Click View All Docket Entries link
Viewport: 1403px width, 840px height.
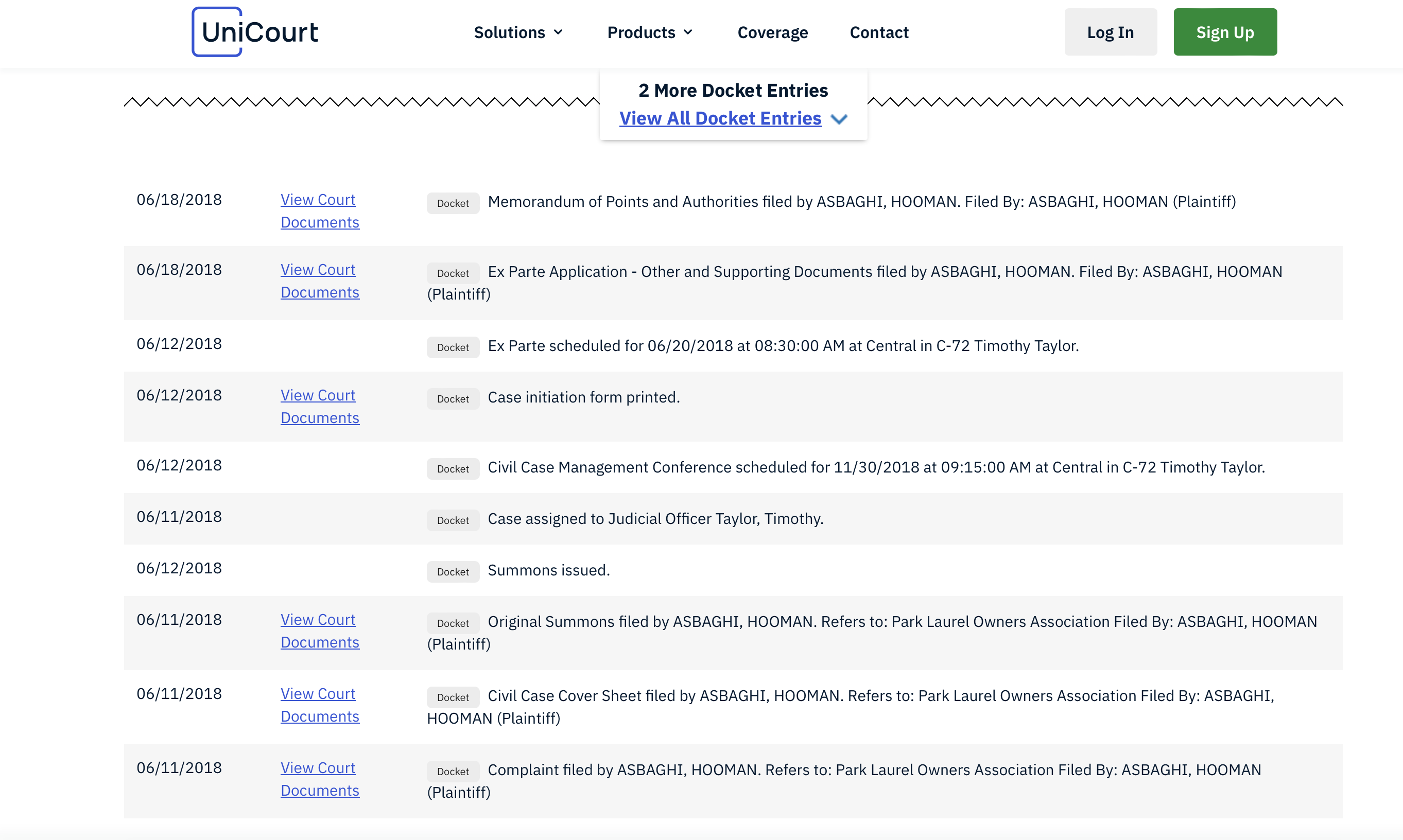[x=720, y=118]
